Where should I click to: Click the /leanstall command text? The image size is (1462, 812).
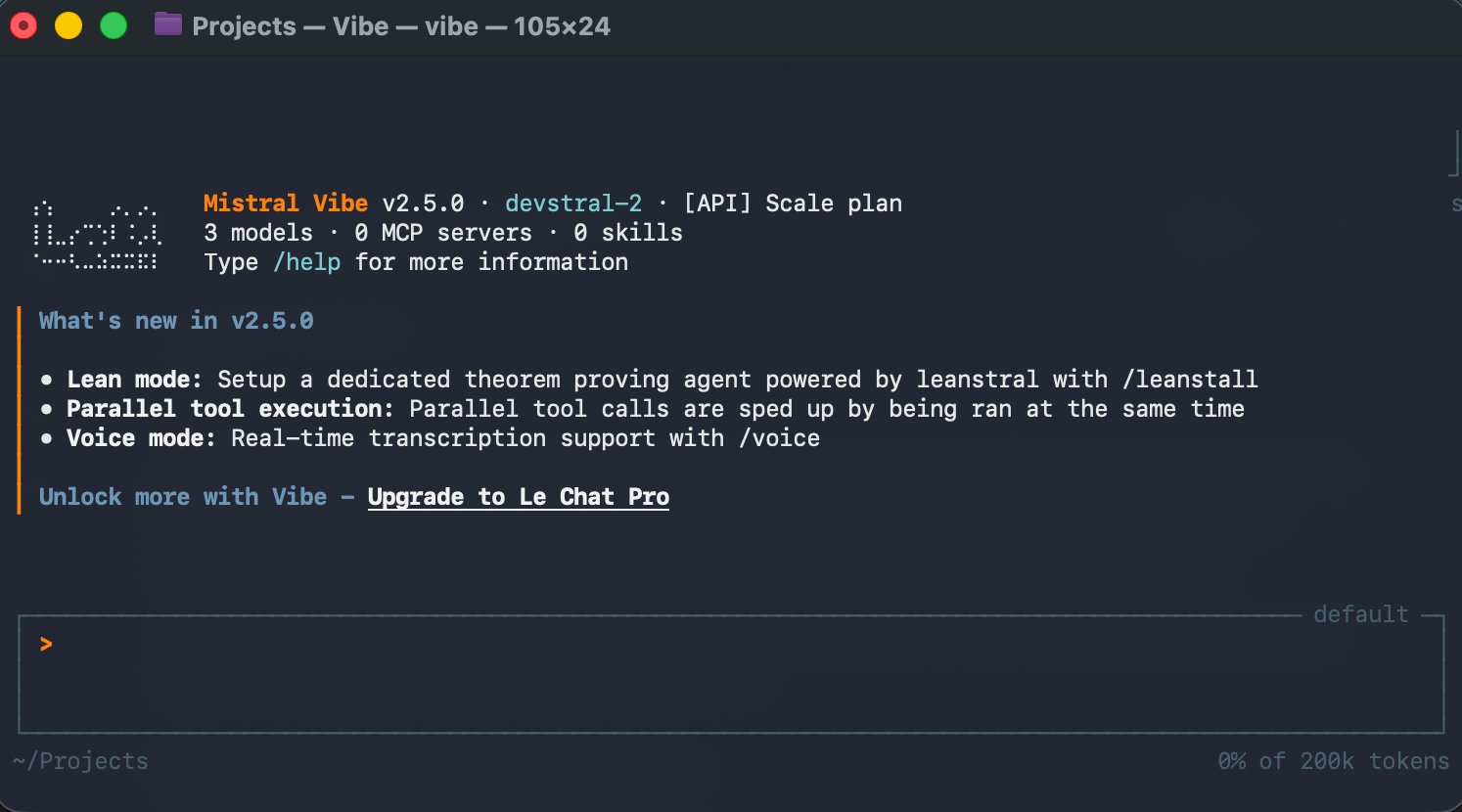[x=1189, y=380]
